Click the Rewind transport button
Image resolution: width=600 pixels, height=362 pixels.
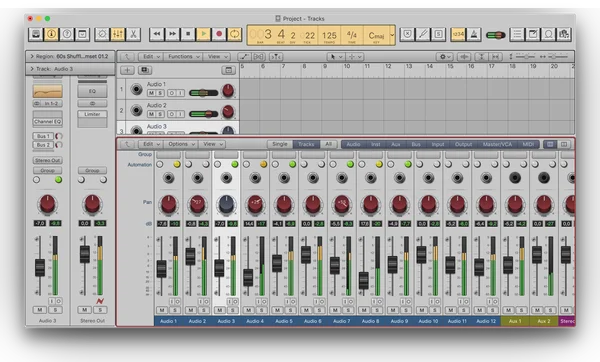157,34
